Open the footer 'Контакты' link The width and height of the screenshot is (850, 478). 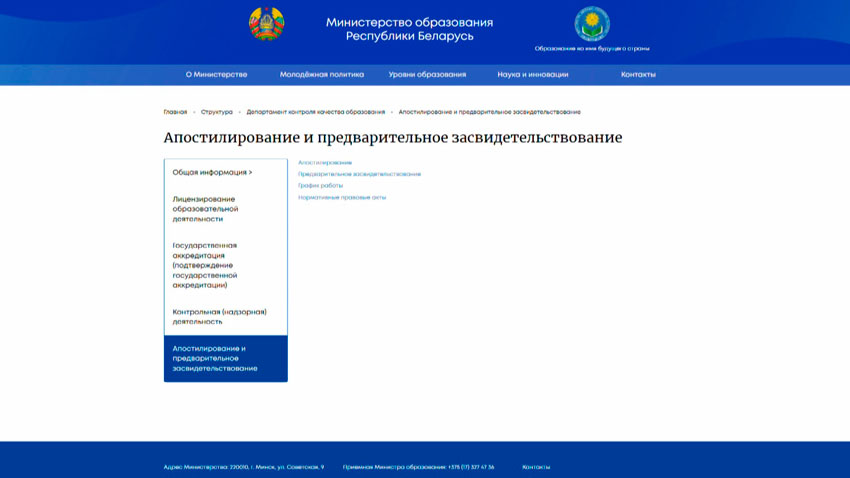pyautogui.click(x=536, y=467)
